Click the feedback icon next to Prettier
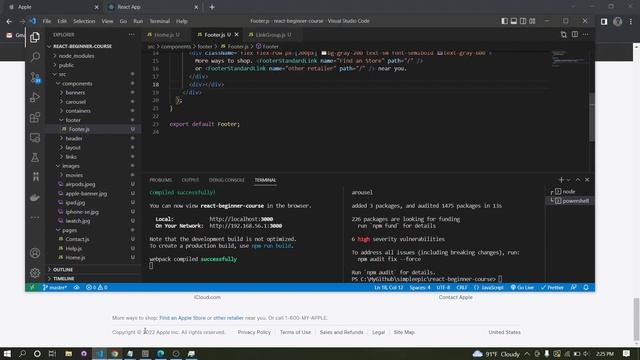Viewport: 640px width, 360px height. pos(573,287)
